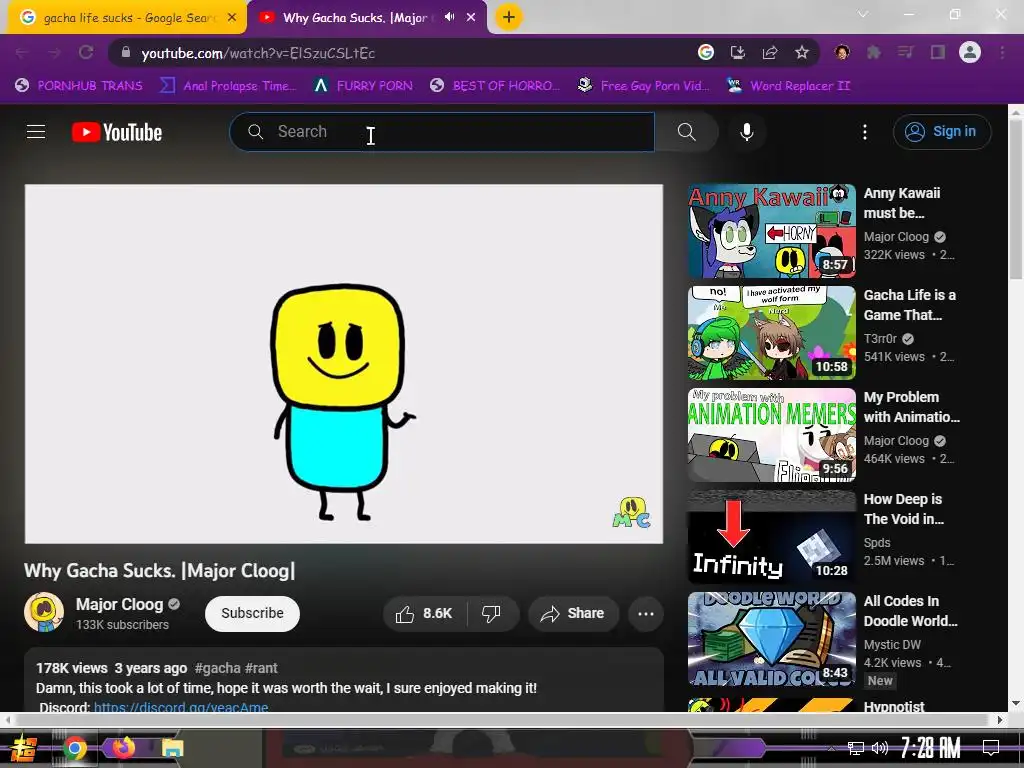Bookmark this page with the star icon
1024x768 pixels.
coord(802,52)
